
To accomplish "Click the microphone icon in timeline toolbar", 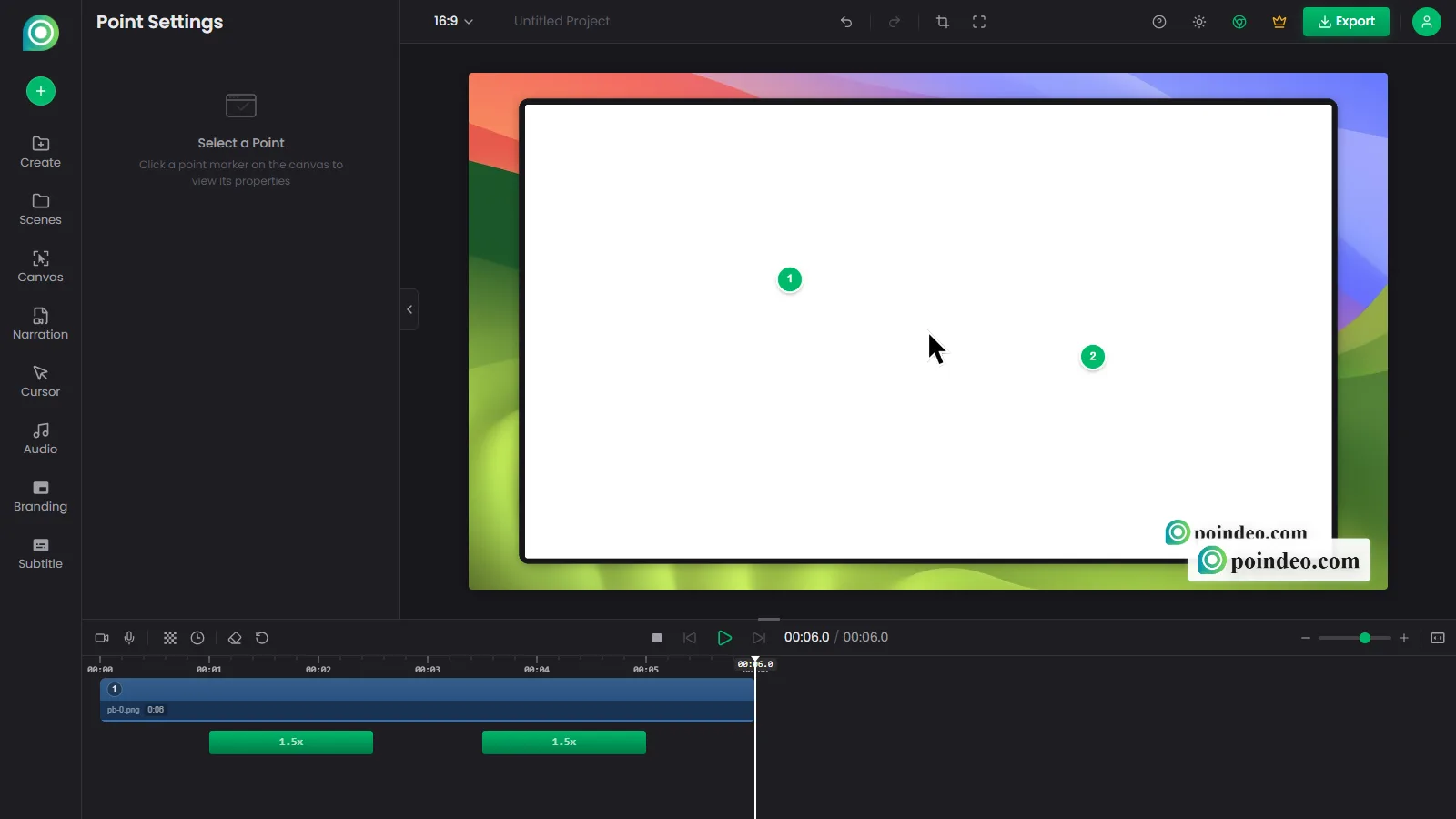I will tap(129, 638).
